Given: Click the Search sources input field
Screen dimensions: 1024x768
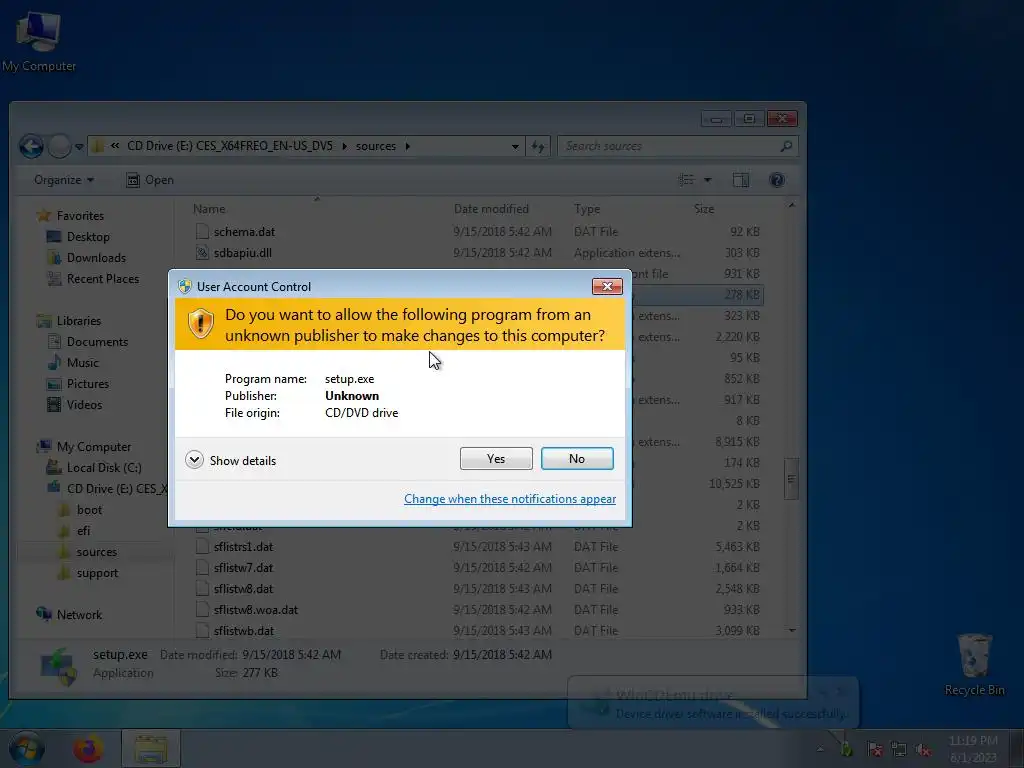Looking at the screenshot, I should [x=669, y=146].
